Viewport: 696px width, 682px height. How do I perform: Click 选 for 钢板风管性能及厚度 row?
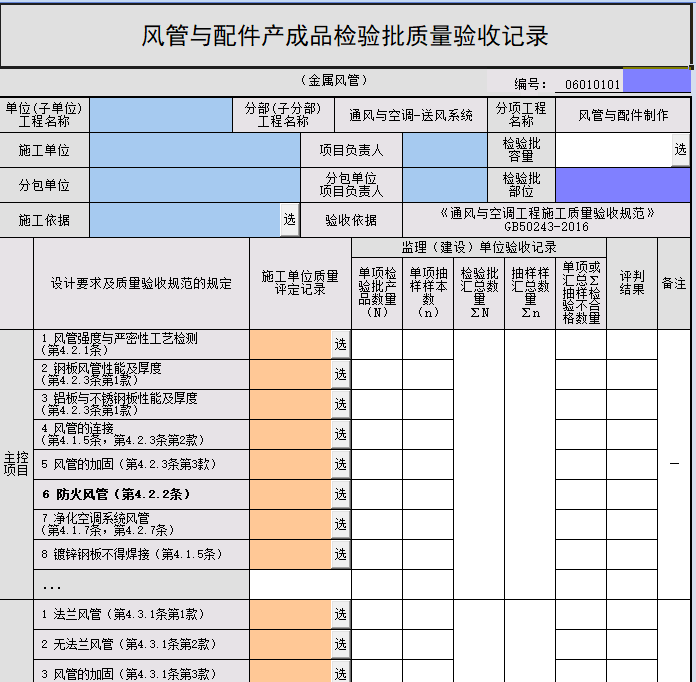(340, 374)
